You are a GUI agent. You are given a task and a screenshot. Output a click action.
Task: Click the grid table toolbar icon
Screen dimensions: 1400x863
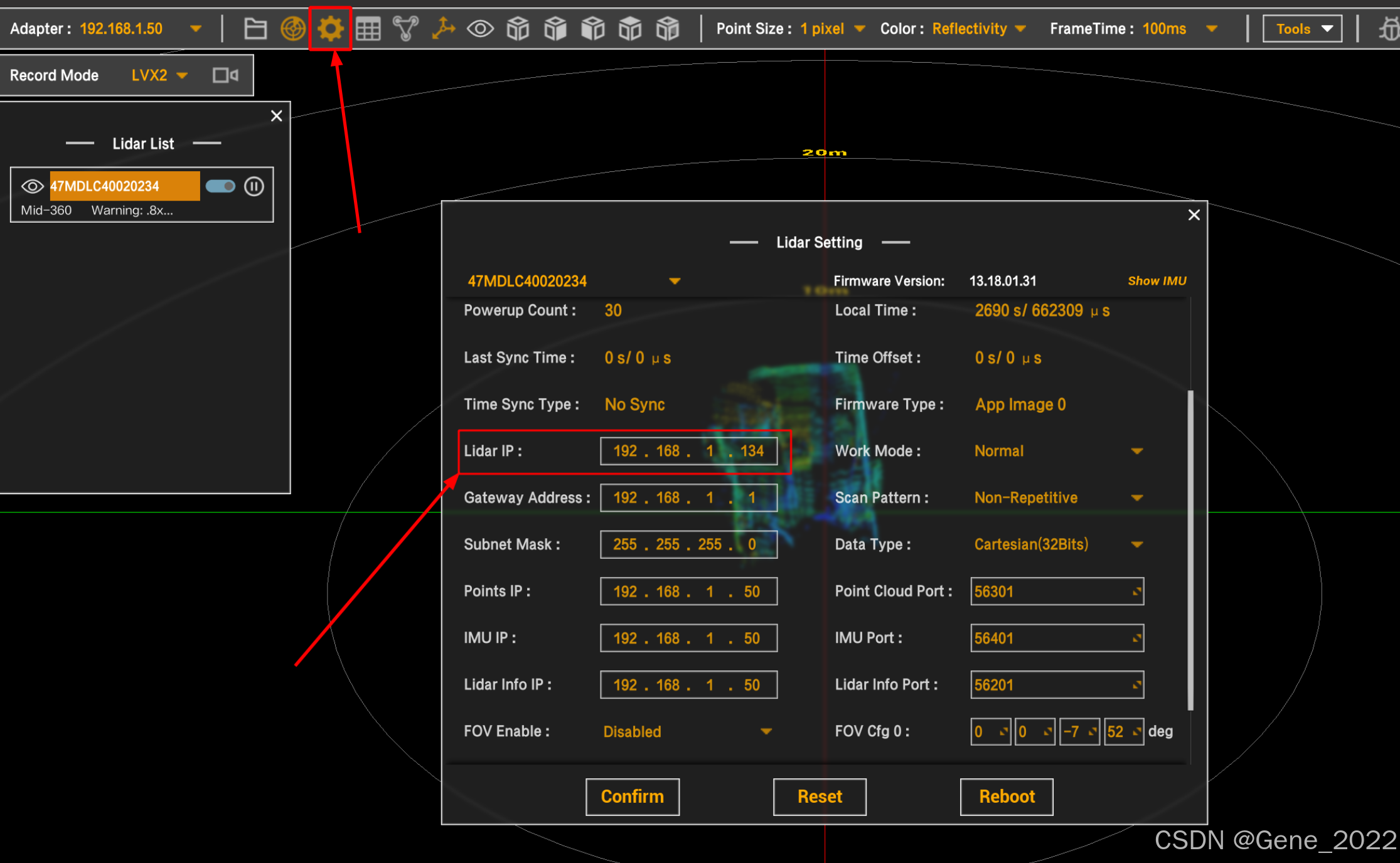(x=368, y=29)
